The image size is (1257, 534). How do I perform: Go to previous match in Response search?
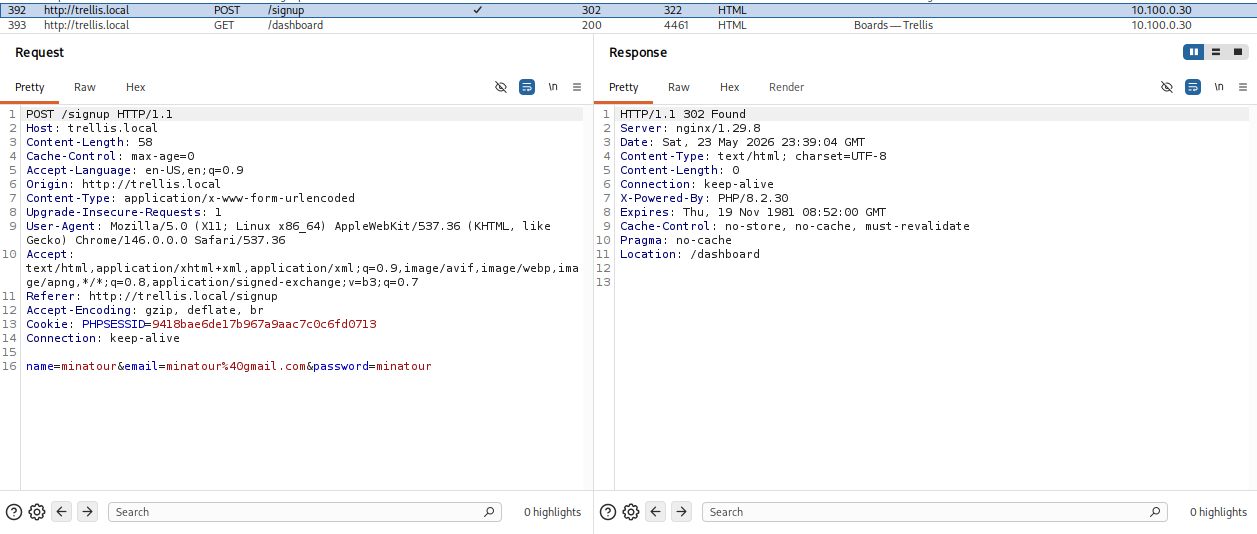(656, 512)
